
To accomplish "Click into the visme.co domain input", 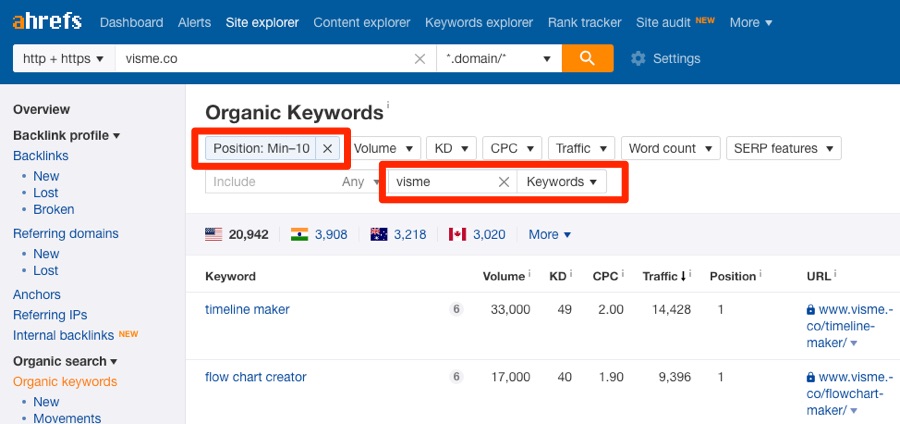I will coord(264,59).
